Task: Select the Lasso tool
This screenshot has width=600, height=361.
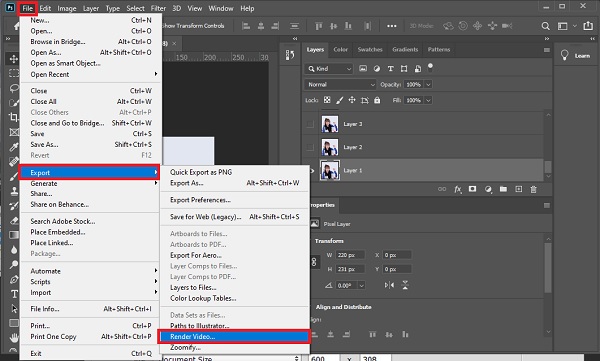Action: click(14, 88)
